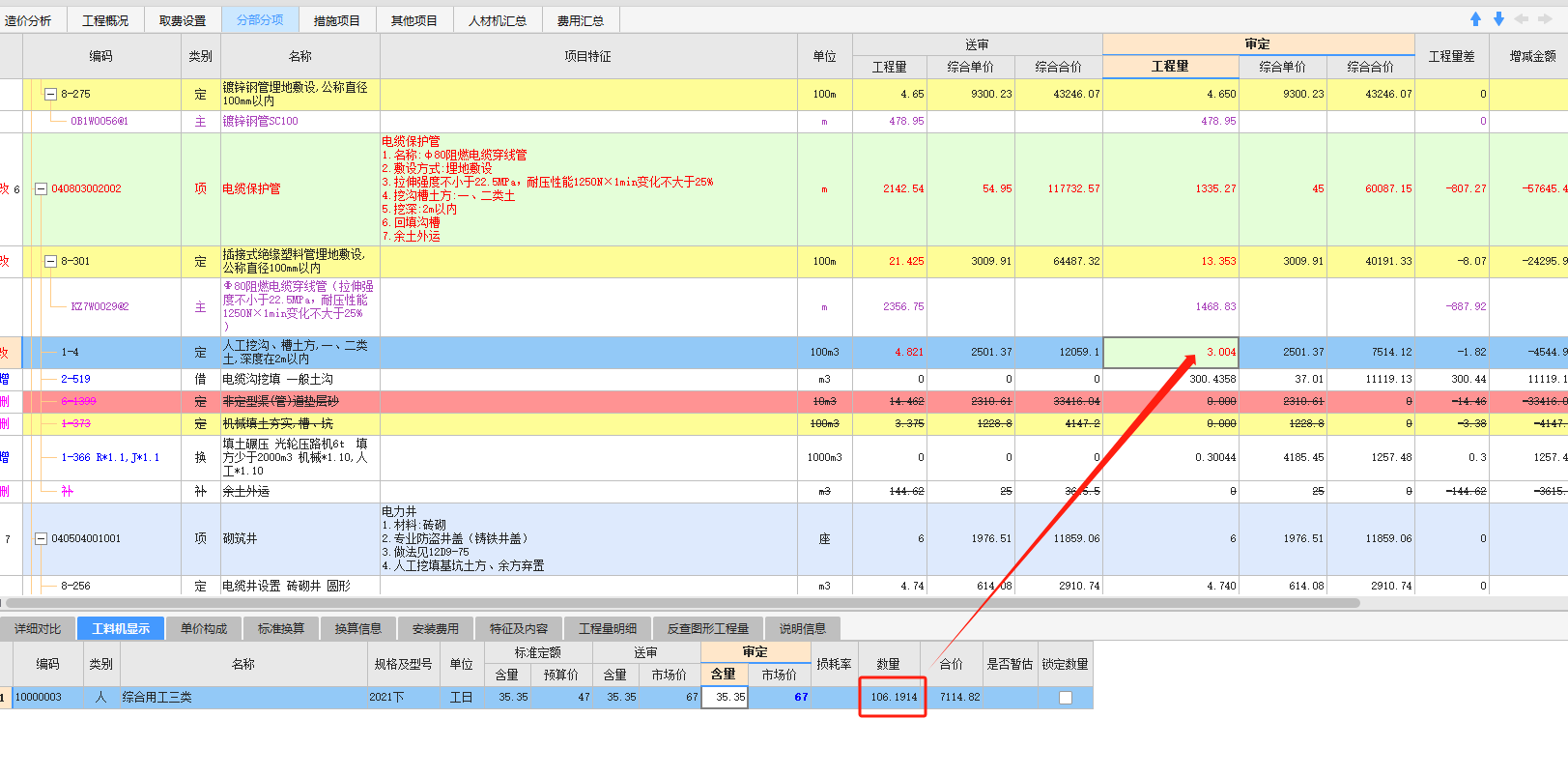Click the 砌筑井 item name cell
The height and width of the screenshot is (776, 1568).
pos(300,539)
